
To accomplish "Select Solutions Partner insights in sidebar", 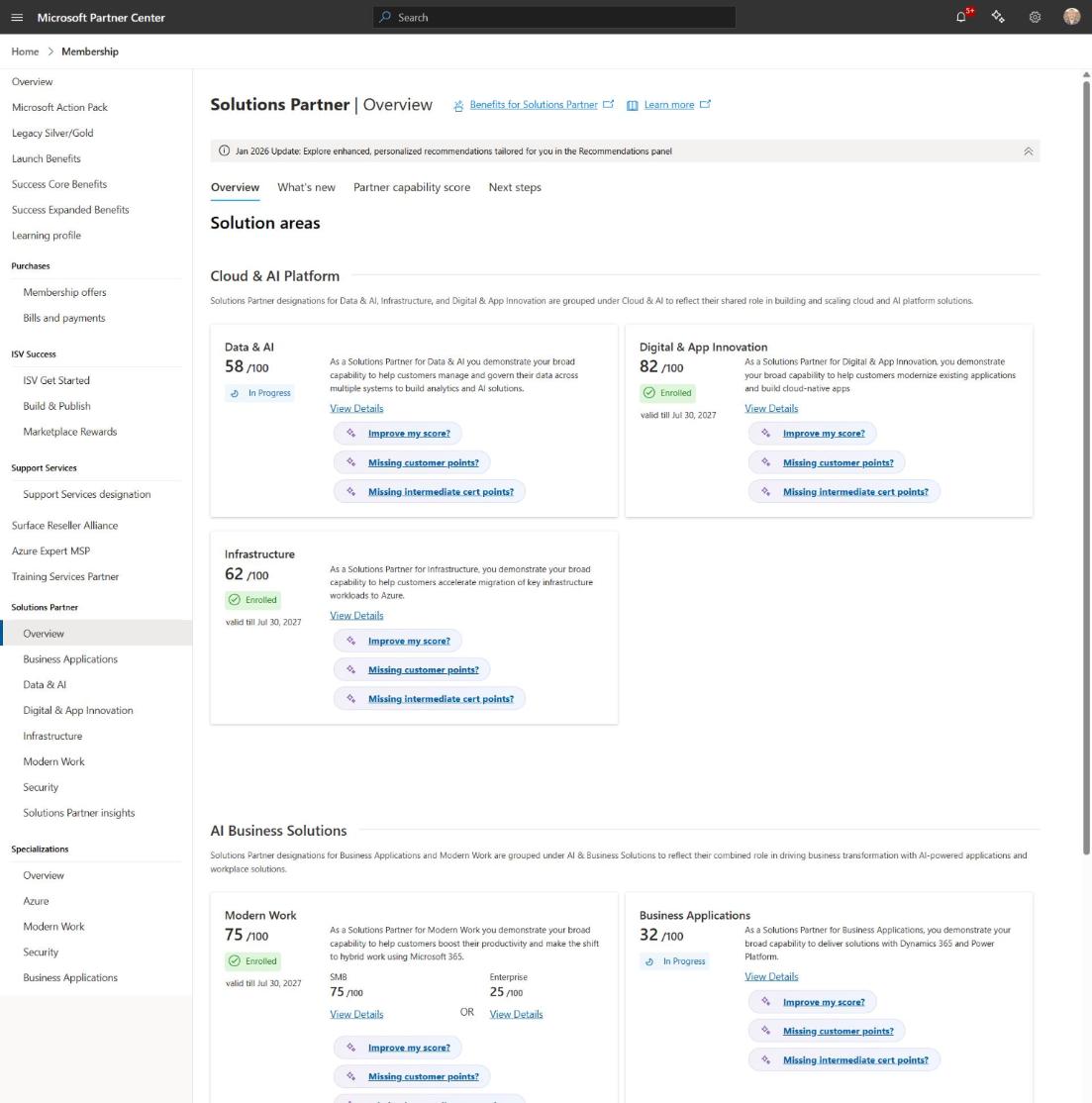I will pos(79,813).
